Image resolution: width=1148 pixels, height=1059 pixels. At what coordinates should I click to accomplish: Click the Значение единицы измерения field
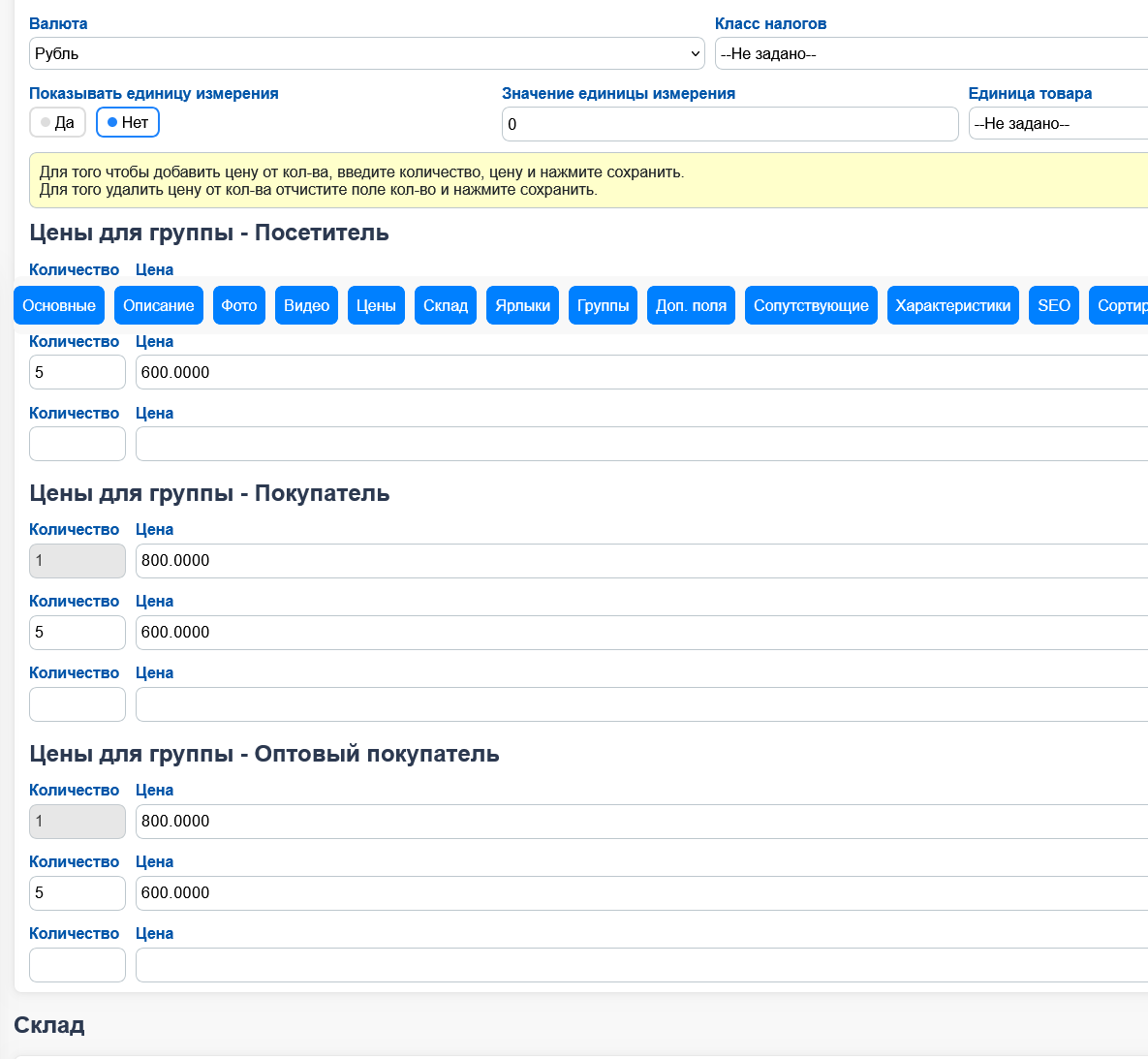point(729,124)
